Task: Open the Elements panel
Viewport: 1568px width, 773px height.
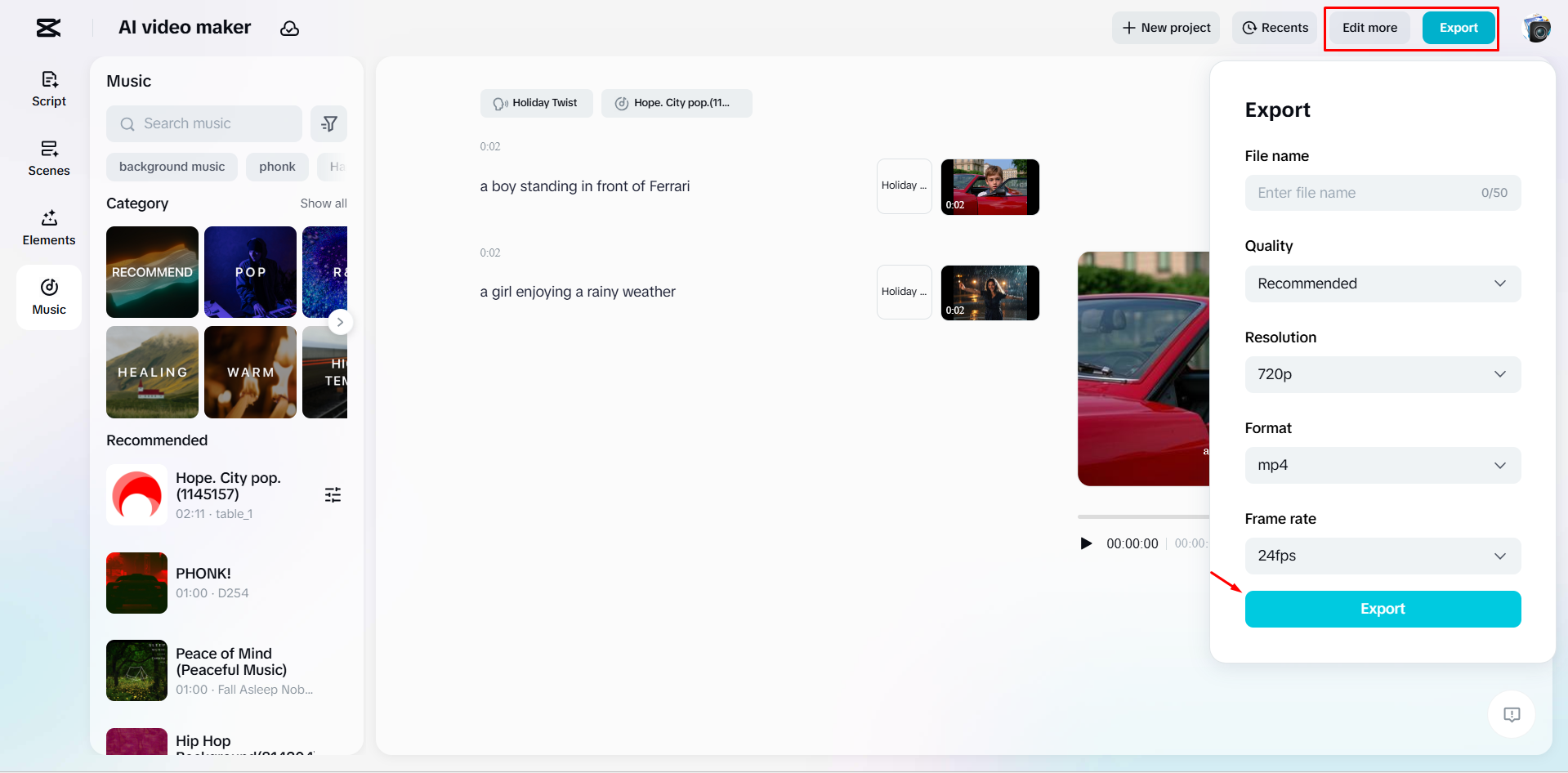Action: point(48,226)
